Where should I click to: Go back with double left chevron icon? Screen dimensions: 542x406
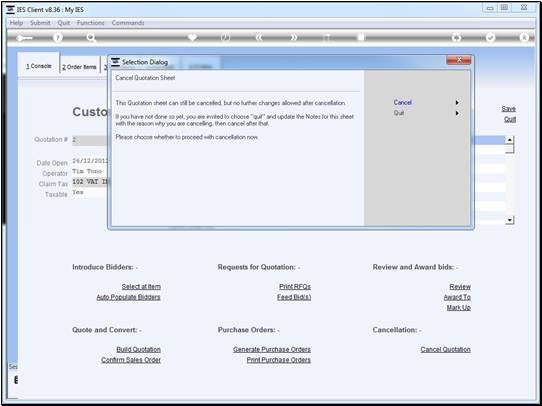click(x=259, y=38)
